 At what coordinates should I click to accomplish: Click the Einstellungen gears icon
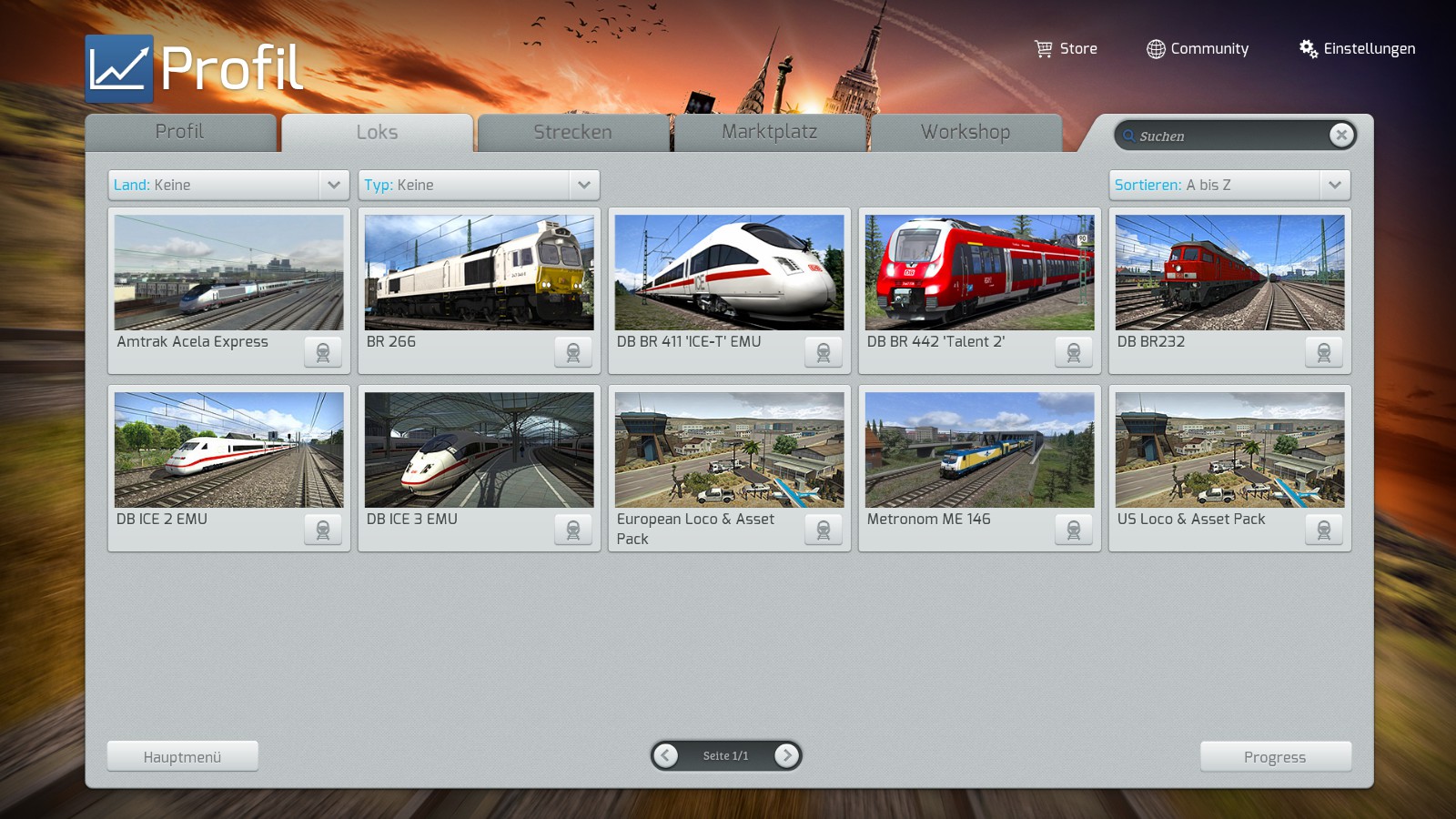click(1309, 49)
